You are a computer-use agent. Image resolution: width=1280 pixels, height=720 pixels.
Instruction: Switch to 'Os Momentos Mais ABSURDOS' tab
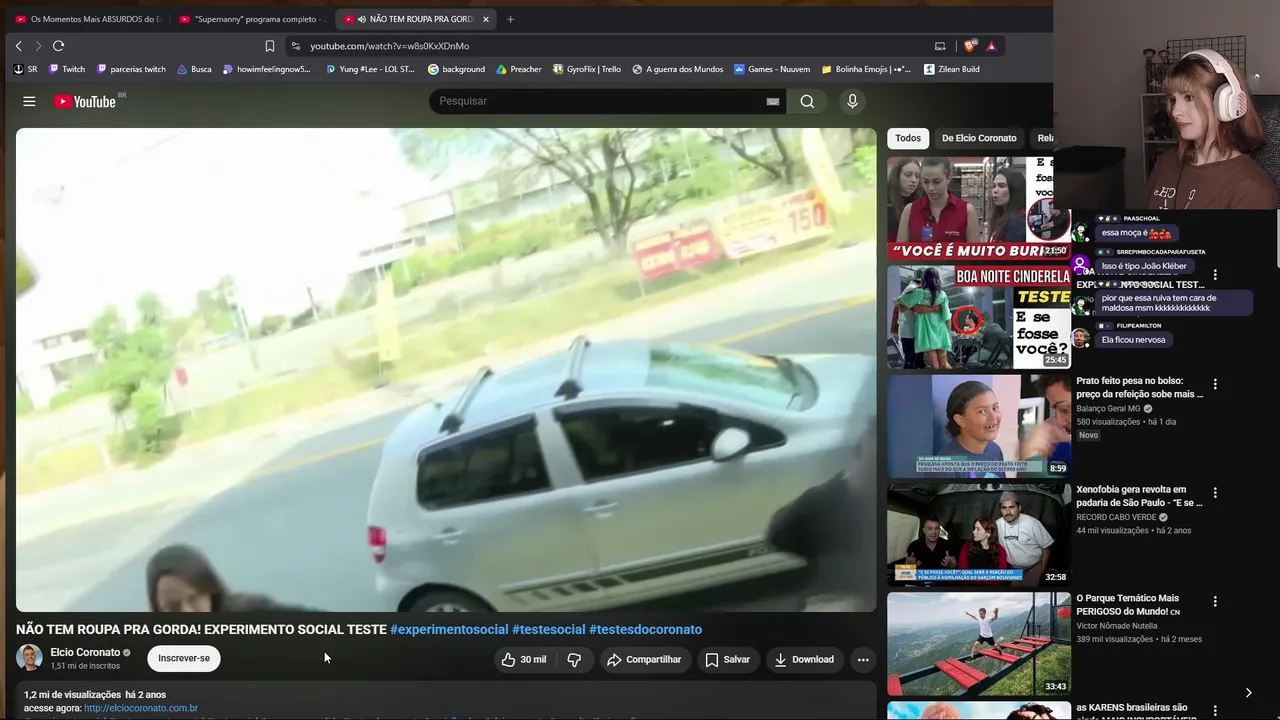tap(88, 19)
